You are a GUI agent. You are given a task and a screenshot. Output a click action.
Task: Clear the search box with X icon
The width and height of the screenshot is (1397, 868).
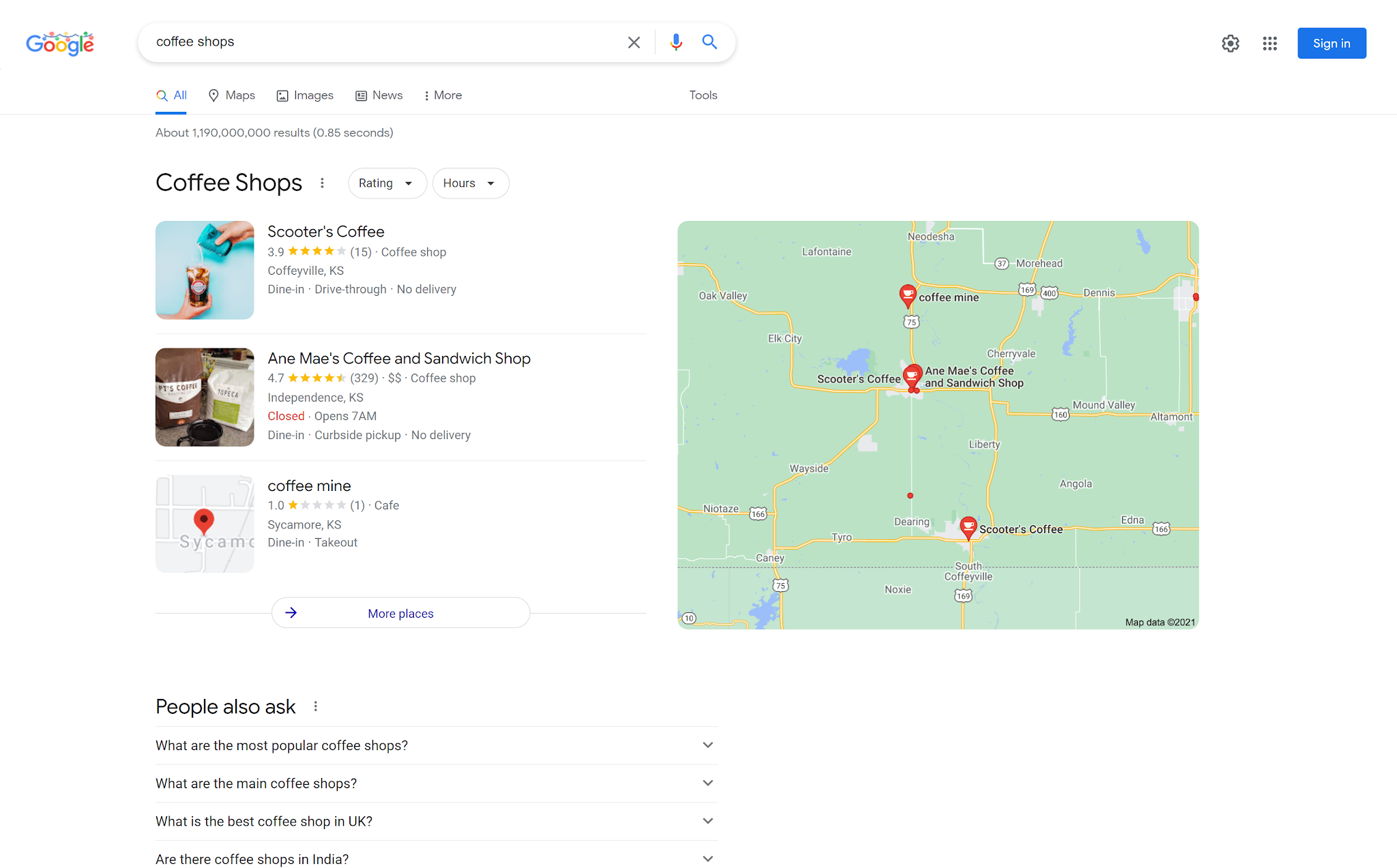pos(634,42)
